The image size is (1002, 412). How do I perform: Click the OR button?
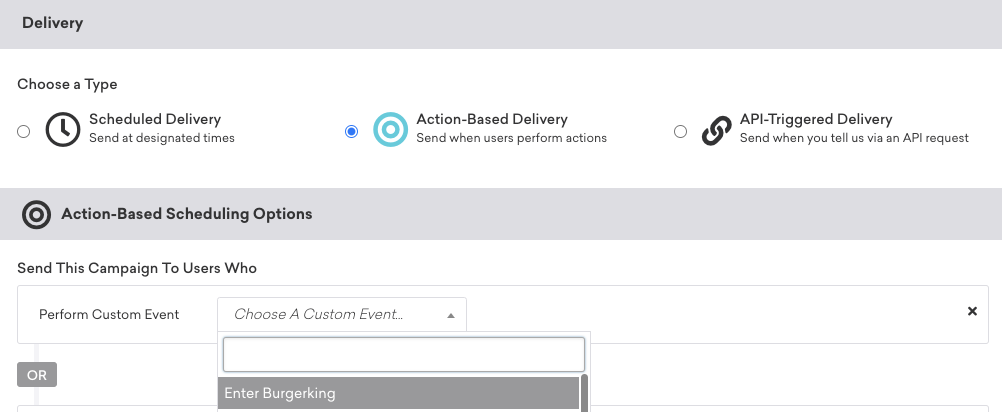pyautogui.click(x=37, y=375)
